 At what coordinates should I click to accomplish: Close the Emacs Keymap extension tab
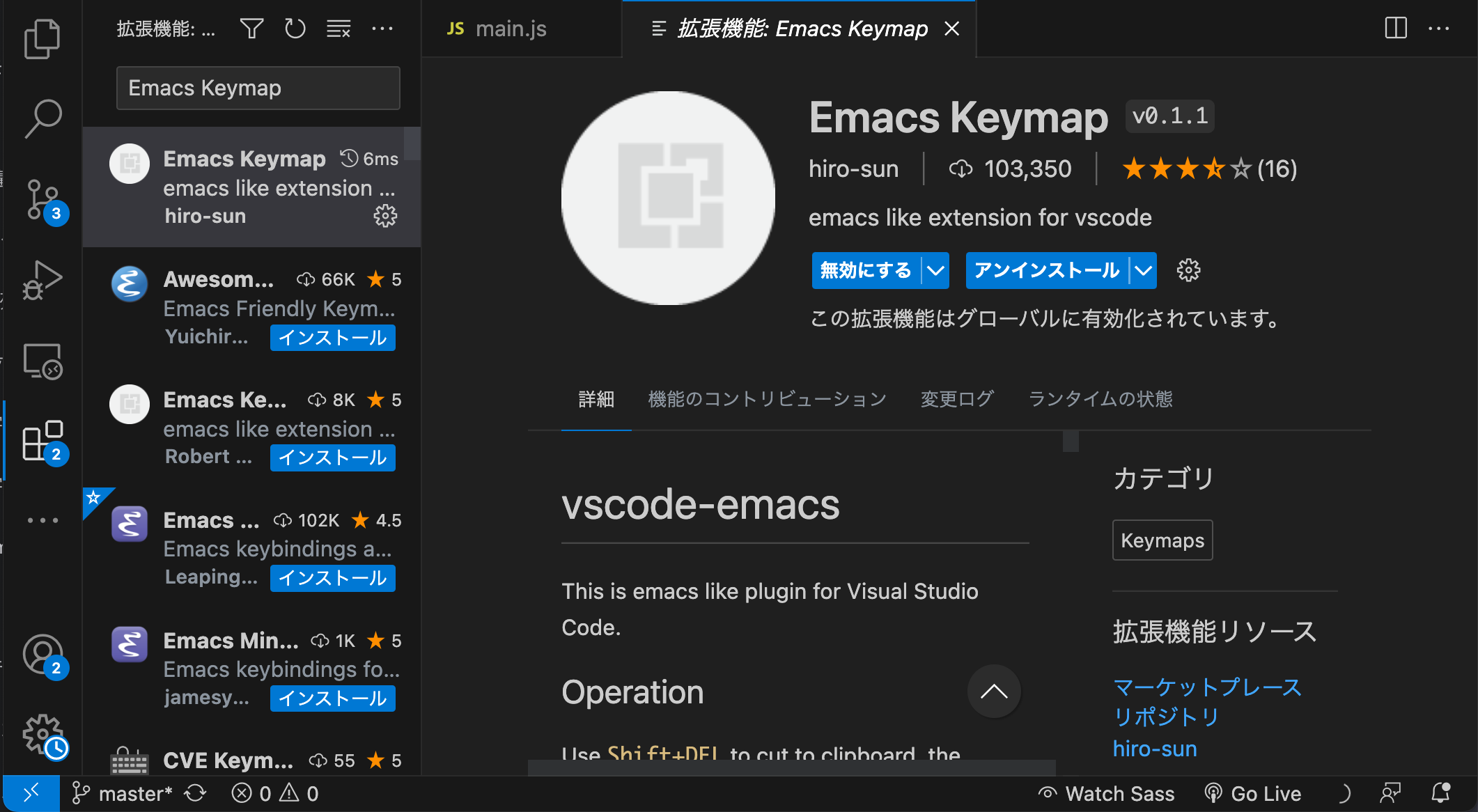952,29
